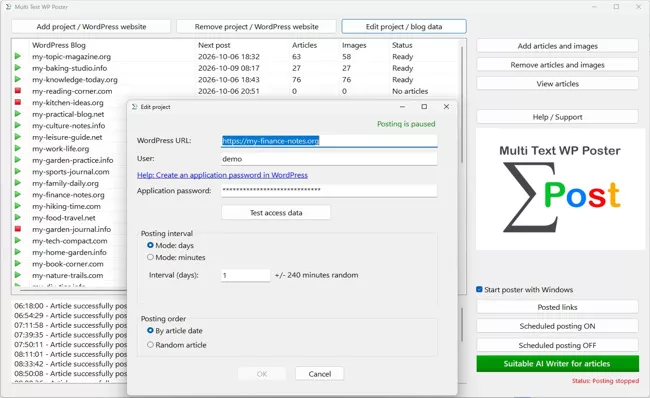Click green play icon beside my-hiking-time.com
650x398 pixels.
(x=17, y=206)
